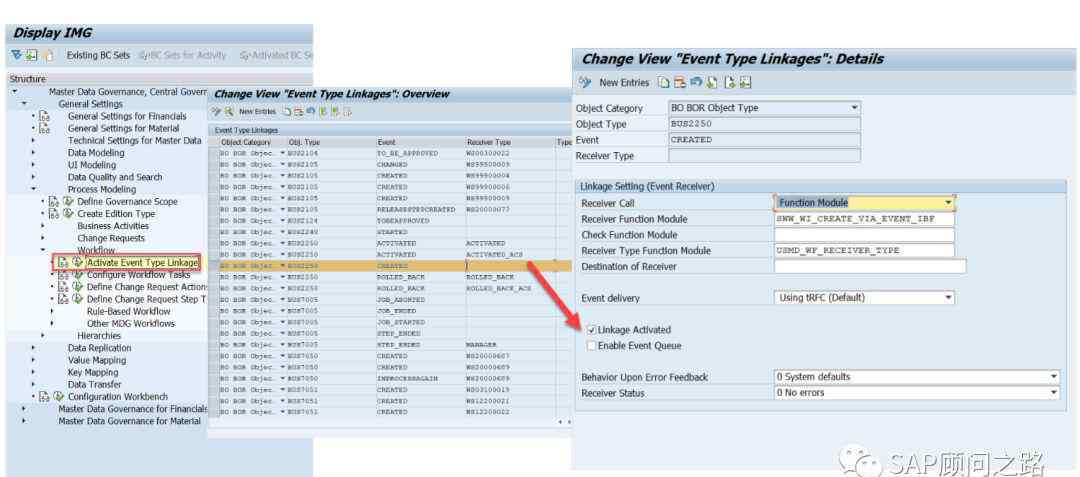Expand the Data Replication tree node
Screen dimensions: 1080x477
click(x=33, y=348)
